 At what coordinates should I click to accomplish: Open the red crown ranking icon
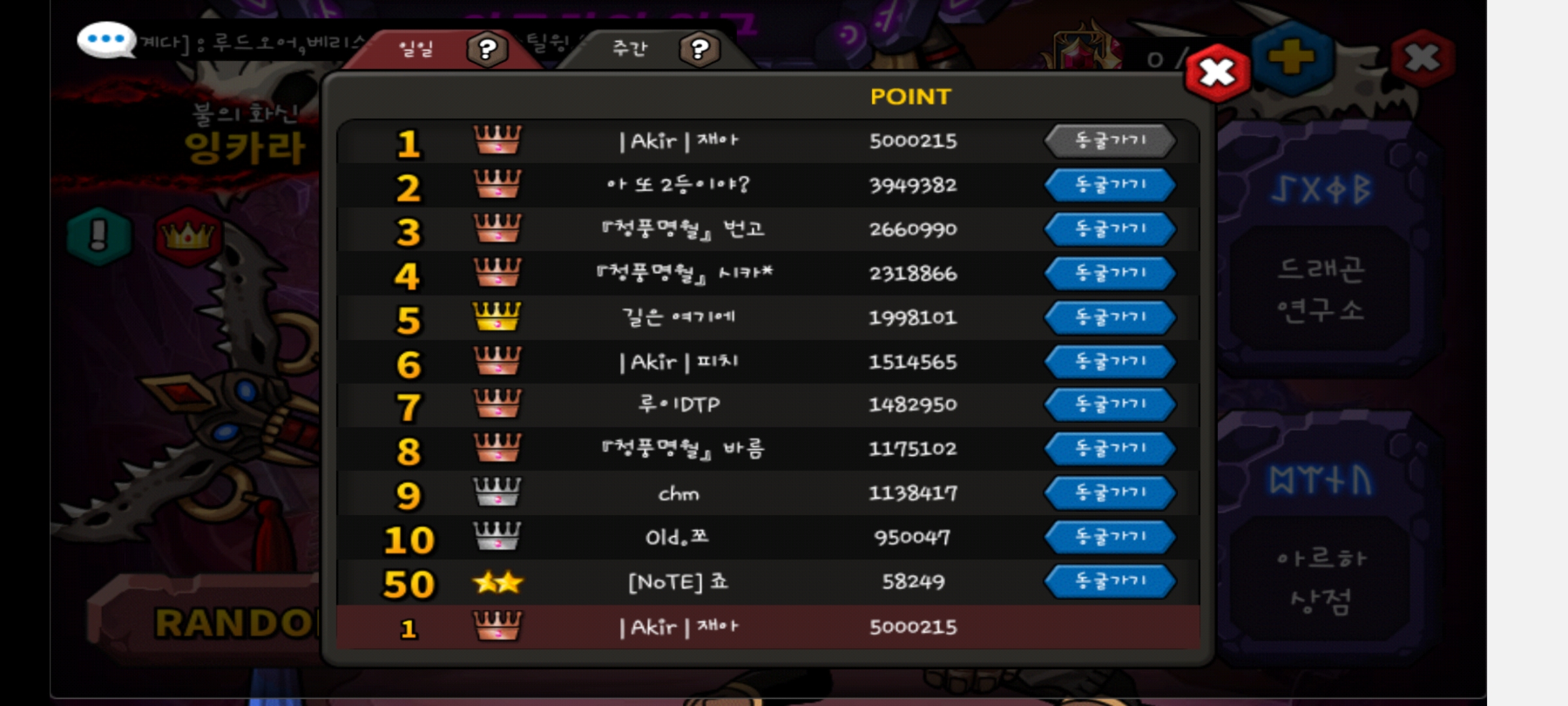point(188,235)
